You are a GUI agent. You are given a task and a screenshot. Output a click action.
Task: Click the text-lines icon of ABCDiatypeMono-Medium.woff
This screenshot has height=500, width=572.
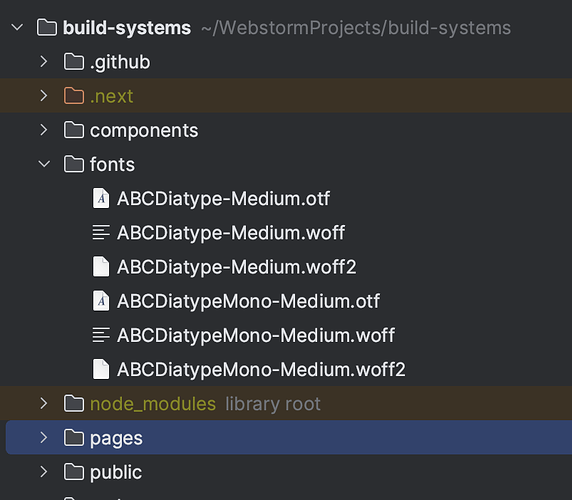point(101,335)
